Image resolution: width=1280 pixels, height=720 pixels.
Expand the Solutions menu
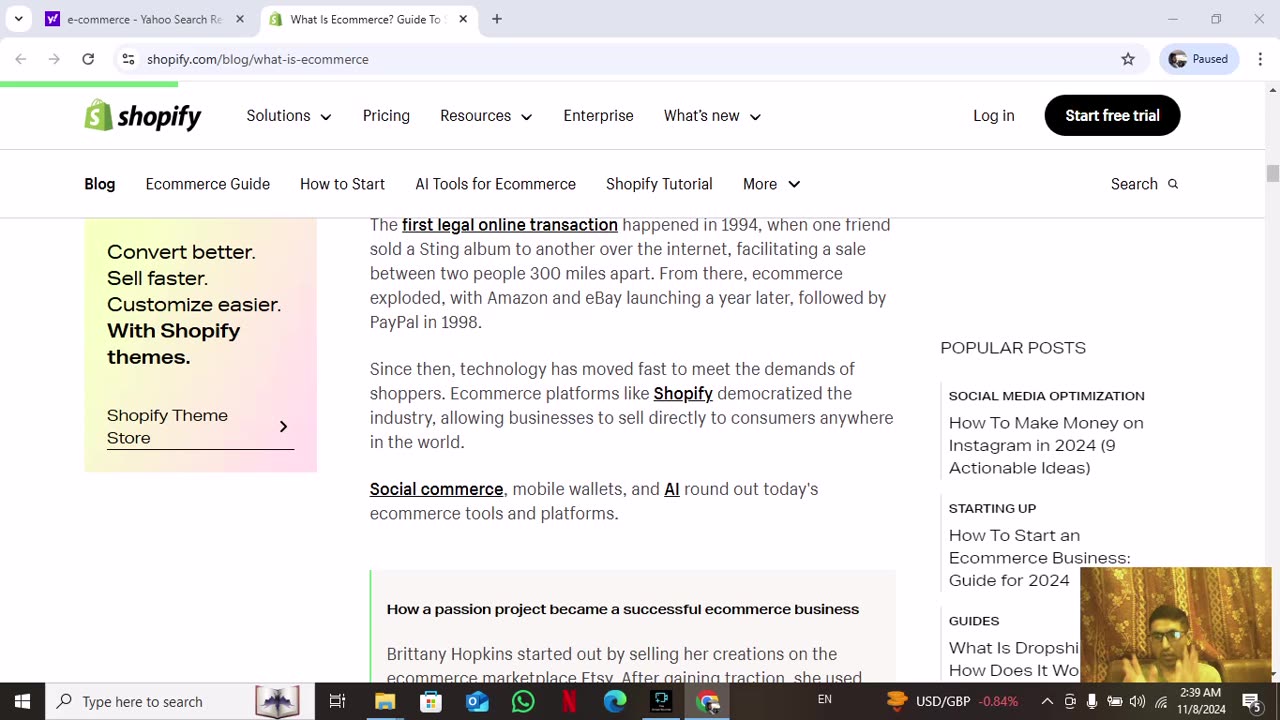(289, 116)
